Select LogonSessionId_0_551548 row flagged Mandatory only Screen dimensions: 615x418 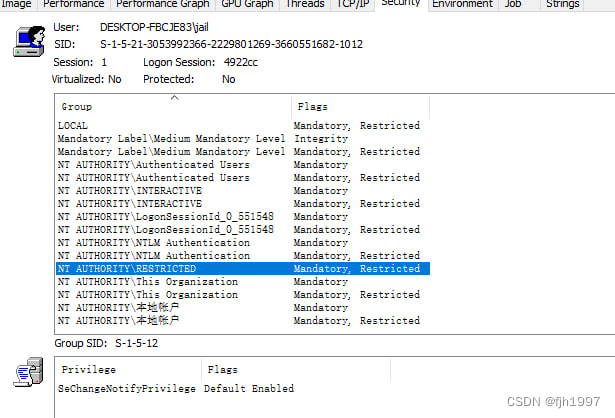click(243, 216)
